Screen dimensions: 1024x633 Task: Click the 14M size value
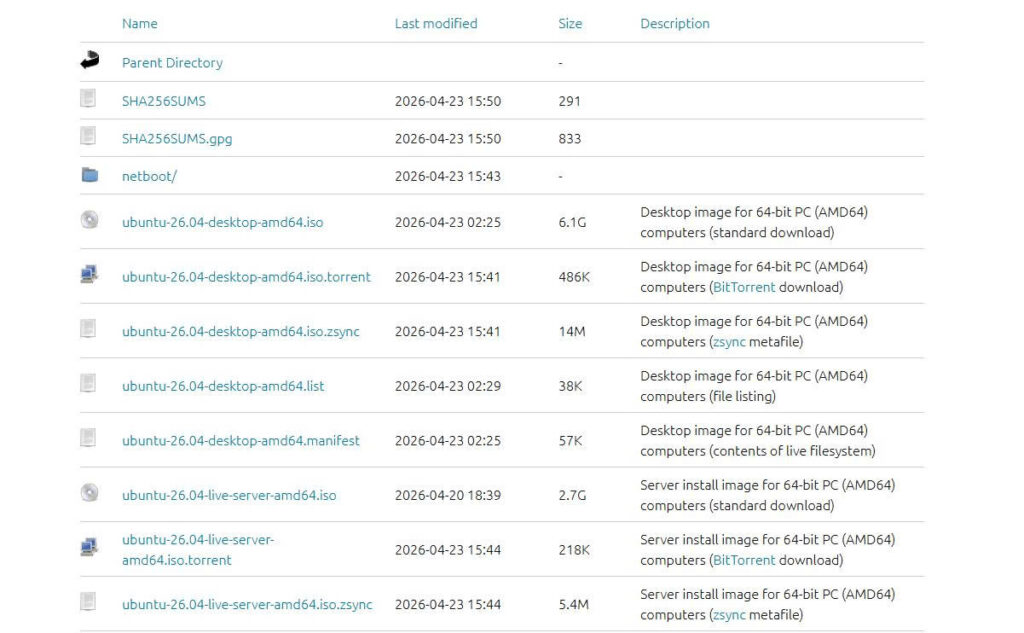pyautogui.click(x=571, y=331)
